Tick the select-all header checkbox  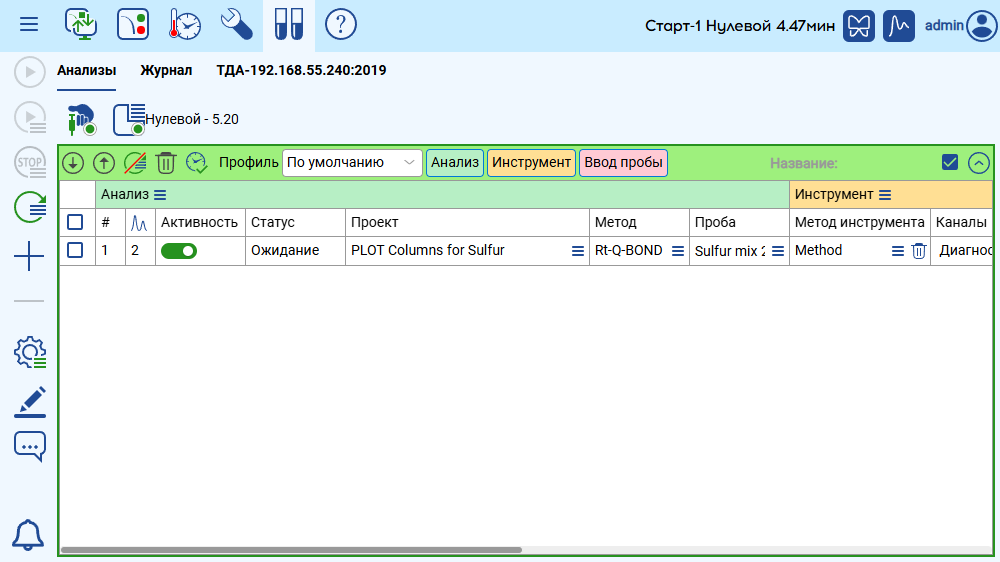(x=75, y=222)
